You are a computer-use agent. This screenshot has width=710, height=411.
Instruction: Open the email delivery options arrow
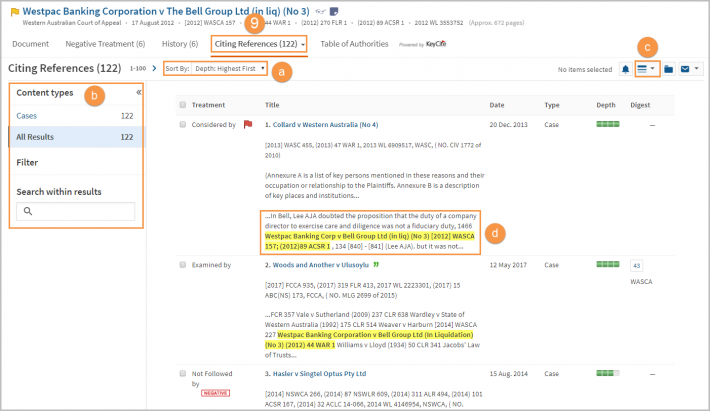coord(696,69)
